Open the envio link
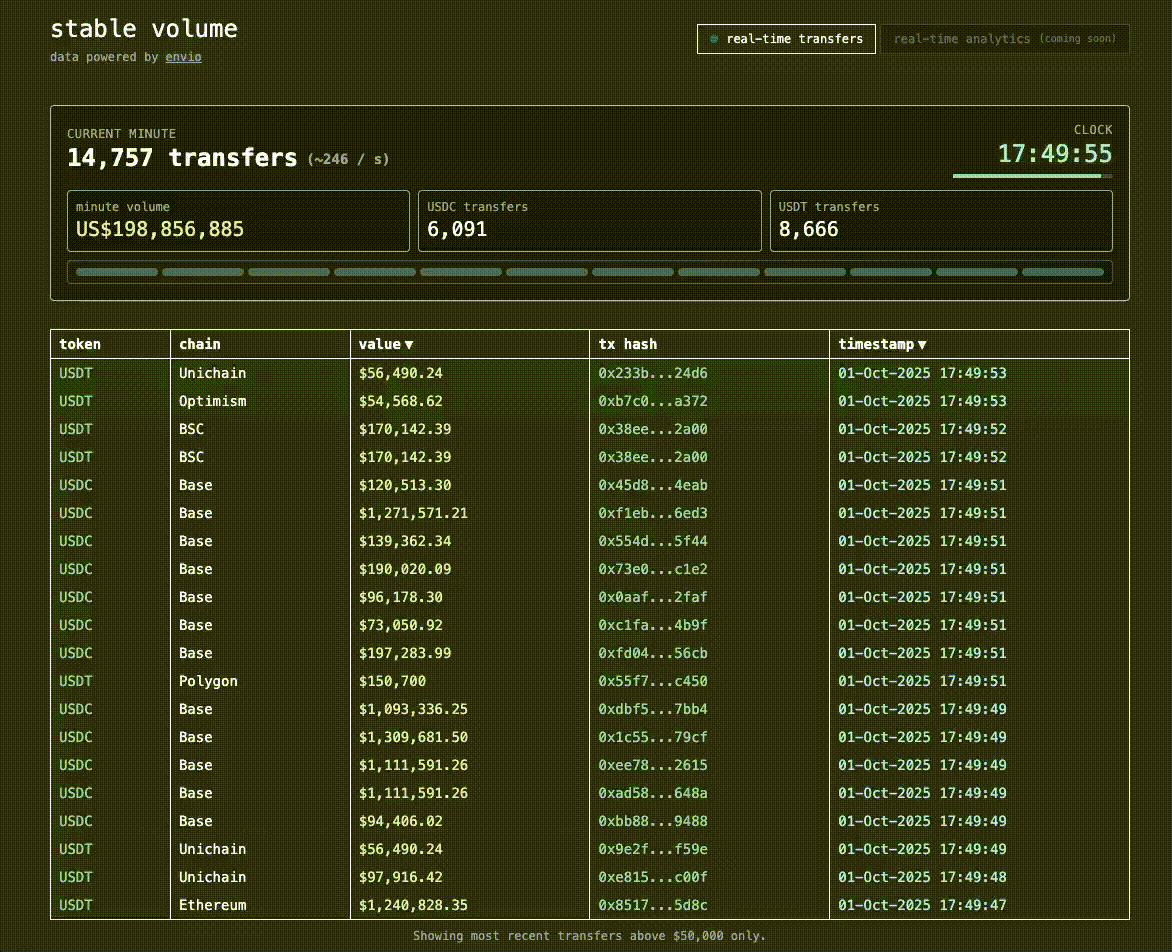Viewport: 1172px width, 952px height. point(183,57)
